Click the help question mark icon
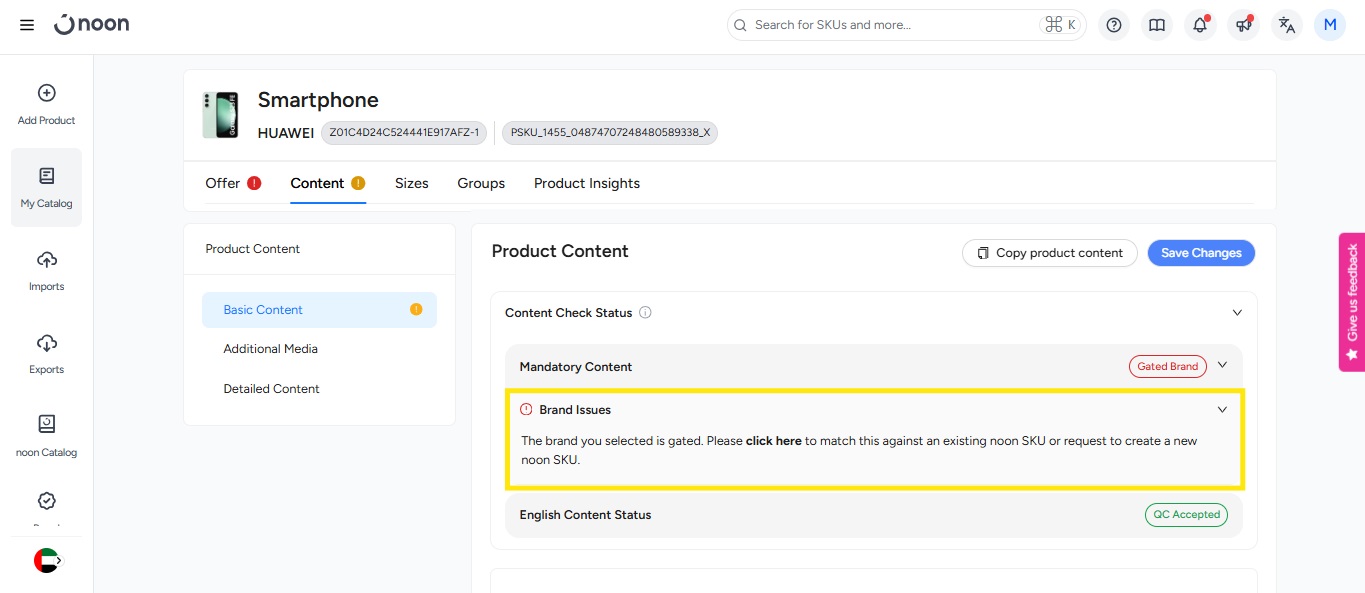 pyautogui.click(x=1114, y=25)
